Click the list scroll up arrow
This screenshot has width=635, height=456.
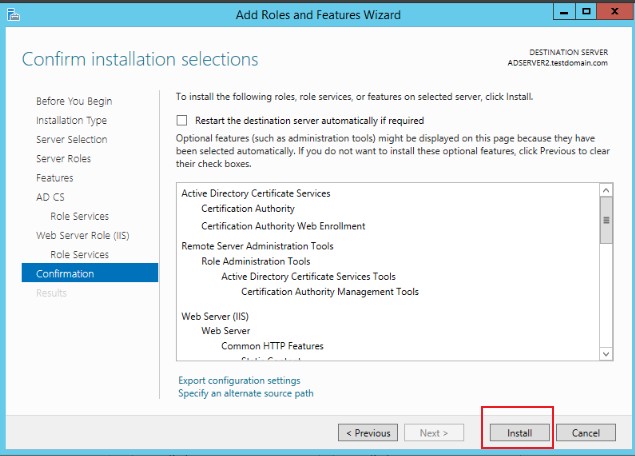[x=606, y=190]
